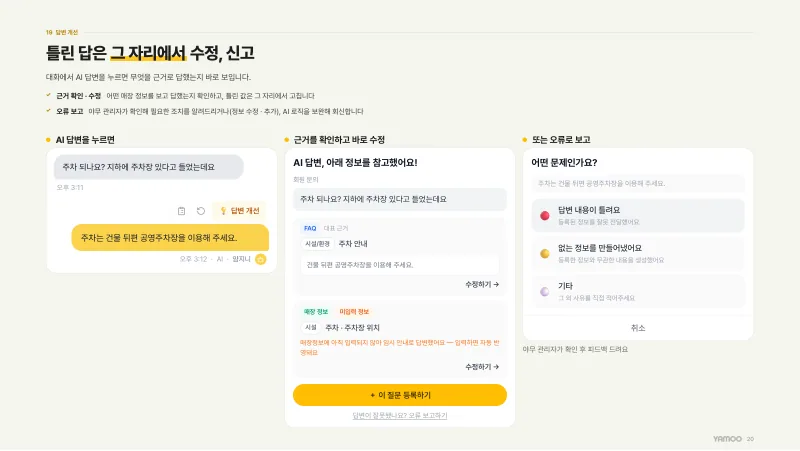Screen dimensions: 800x451
Task: Click the FAQ answer text field
Action: coord(399,265)
